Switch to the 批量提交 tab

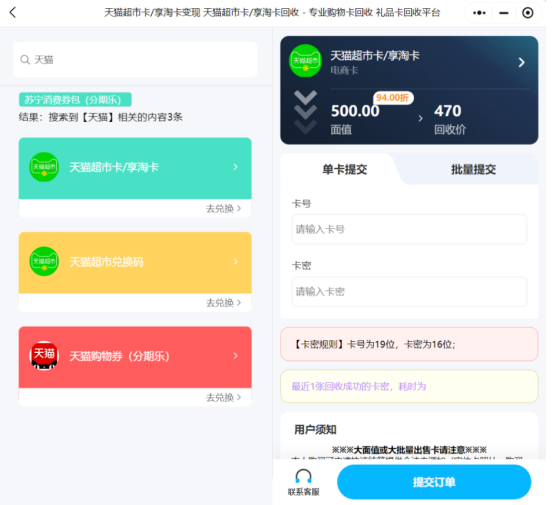473,170
